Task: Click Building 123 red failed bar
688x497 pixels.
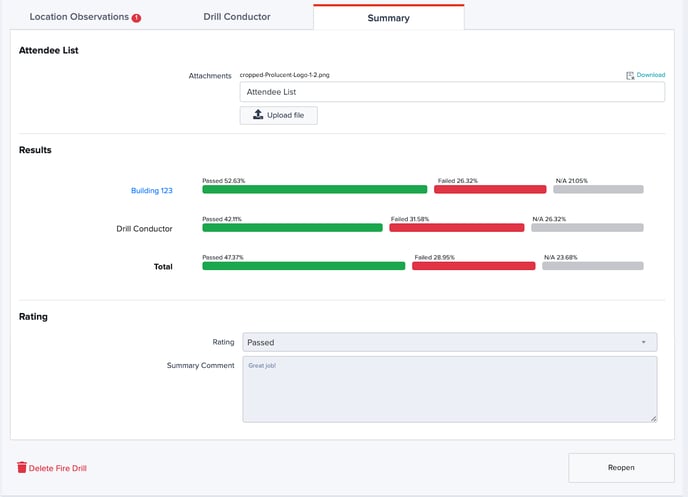Action: pyautogui.click(x=490, y=190)
